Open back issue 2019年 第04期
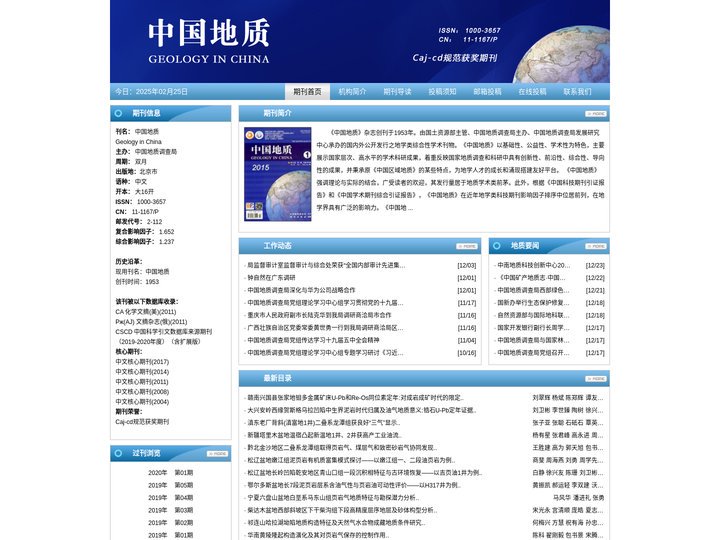 (x=170, y=498)
